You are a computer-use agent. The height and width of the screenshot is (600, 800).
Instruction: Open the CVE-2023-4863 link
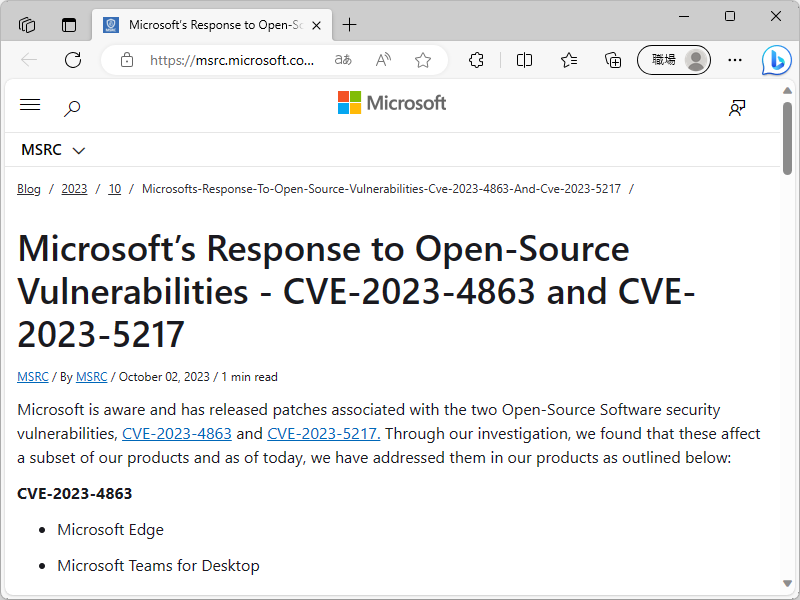click(x=177, y=434)
